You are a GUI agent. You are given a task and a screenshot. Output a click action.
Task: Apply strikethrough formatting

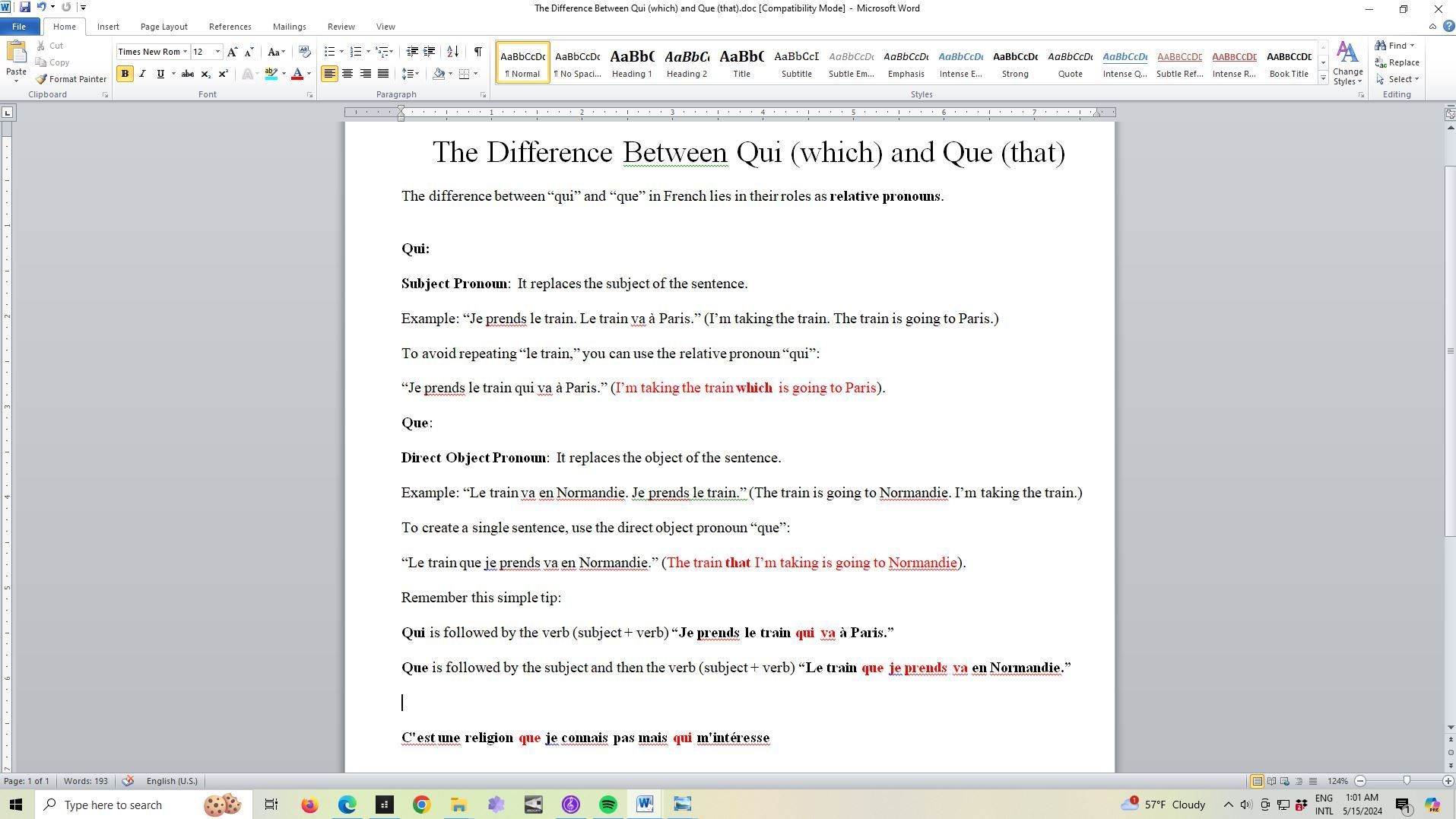(187, 74)
